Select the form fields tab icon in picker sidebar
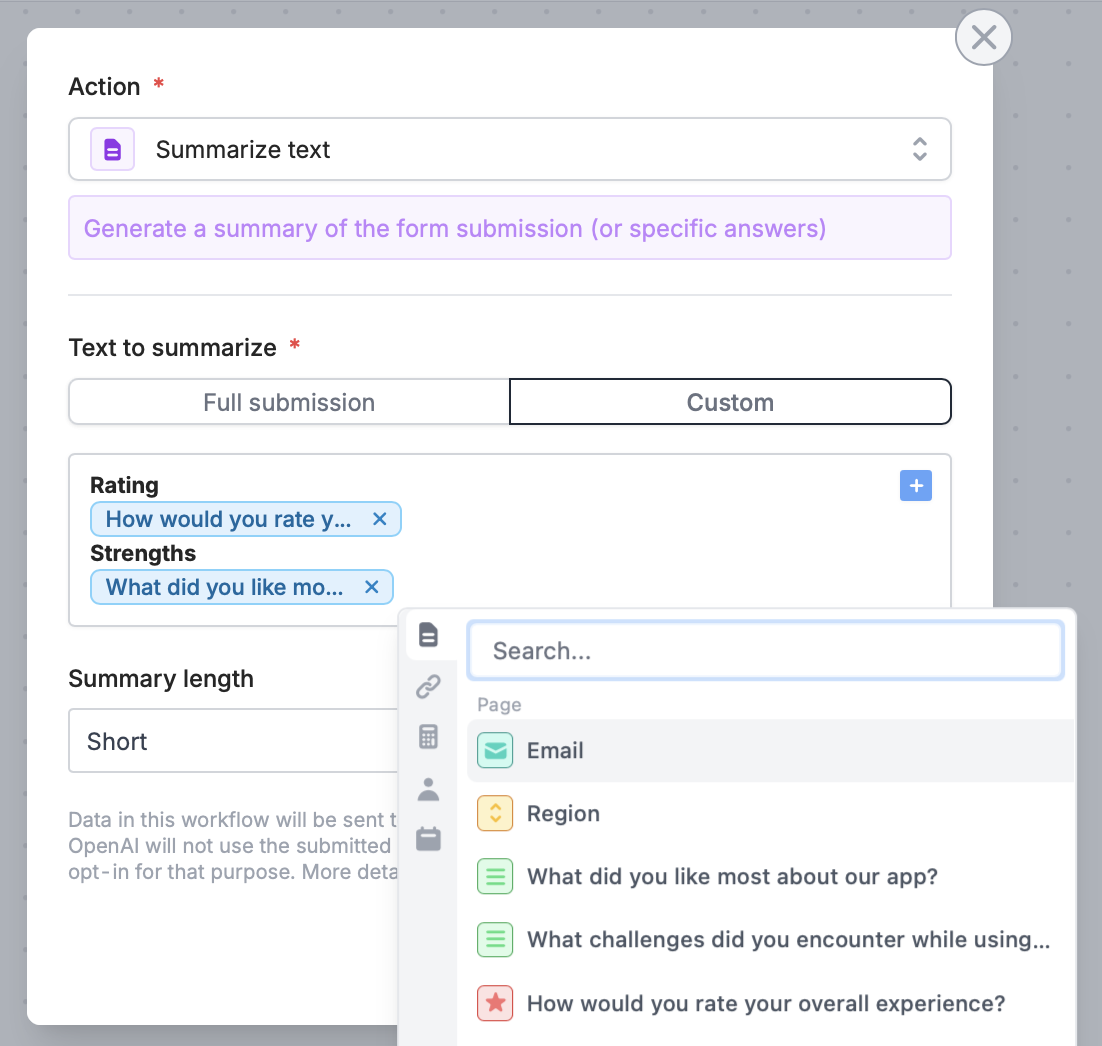The image size is (1102, 1046). tap(429, 635)
